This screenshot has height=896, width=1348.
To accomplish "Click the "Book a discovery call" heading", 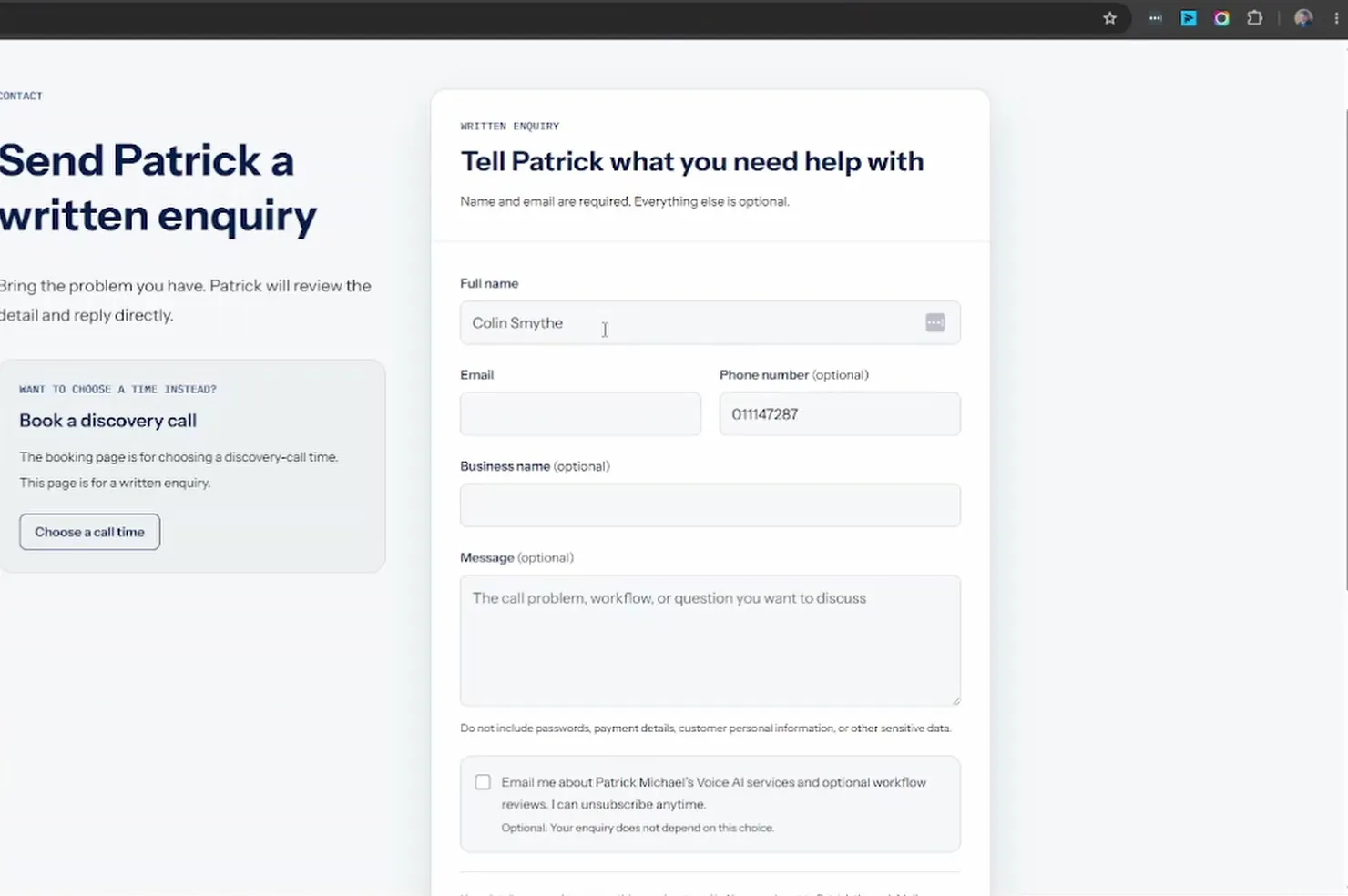I will tap(107, 421).
